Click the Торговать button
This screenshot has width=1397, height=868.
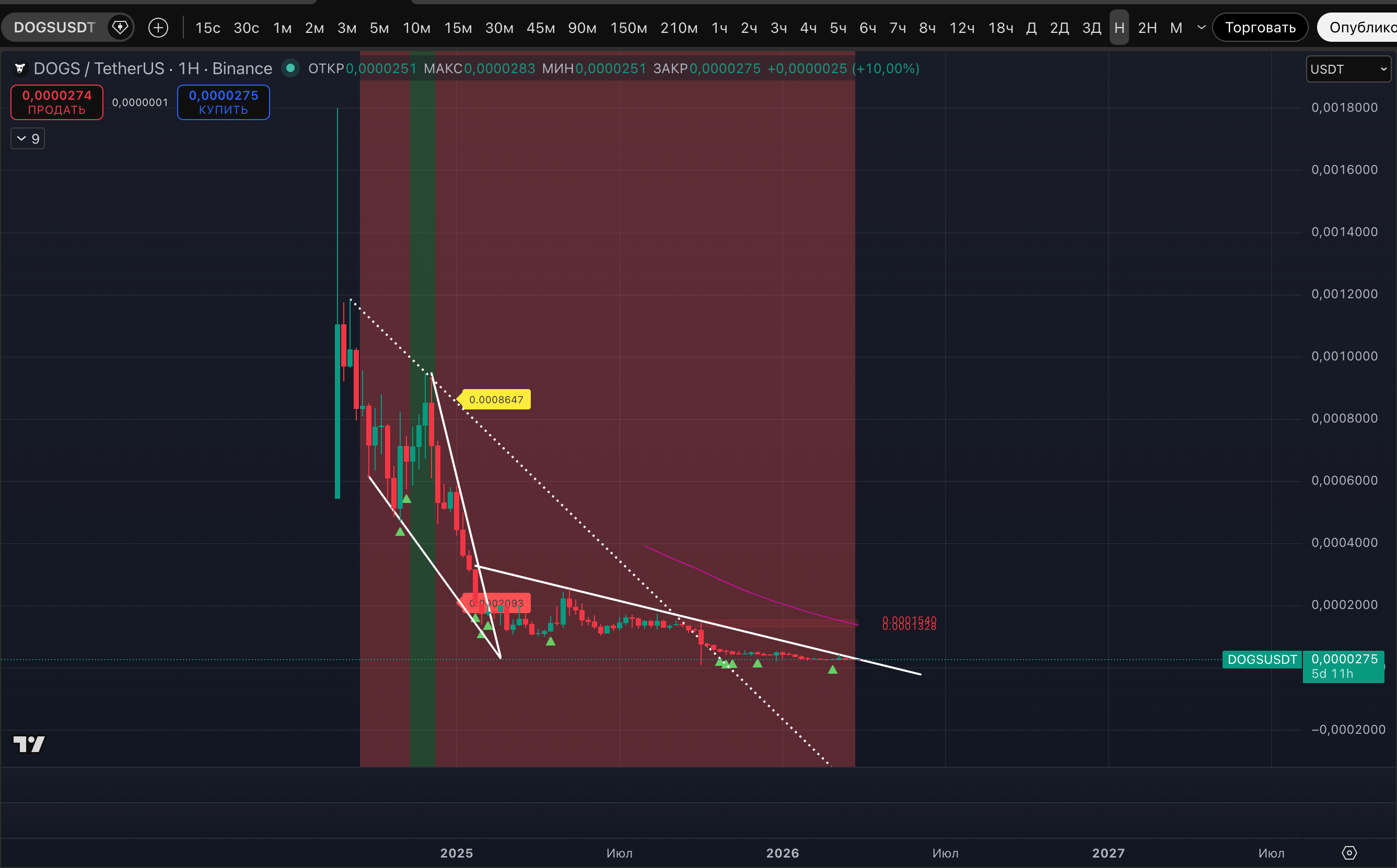click(x=1260, y=28)
